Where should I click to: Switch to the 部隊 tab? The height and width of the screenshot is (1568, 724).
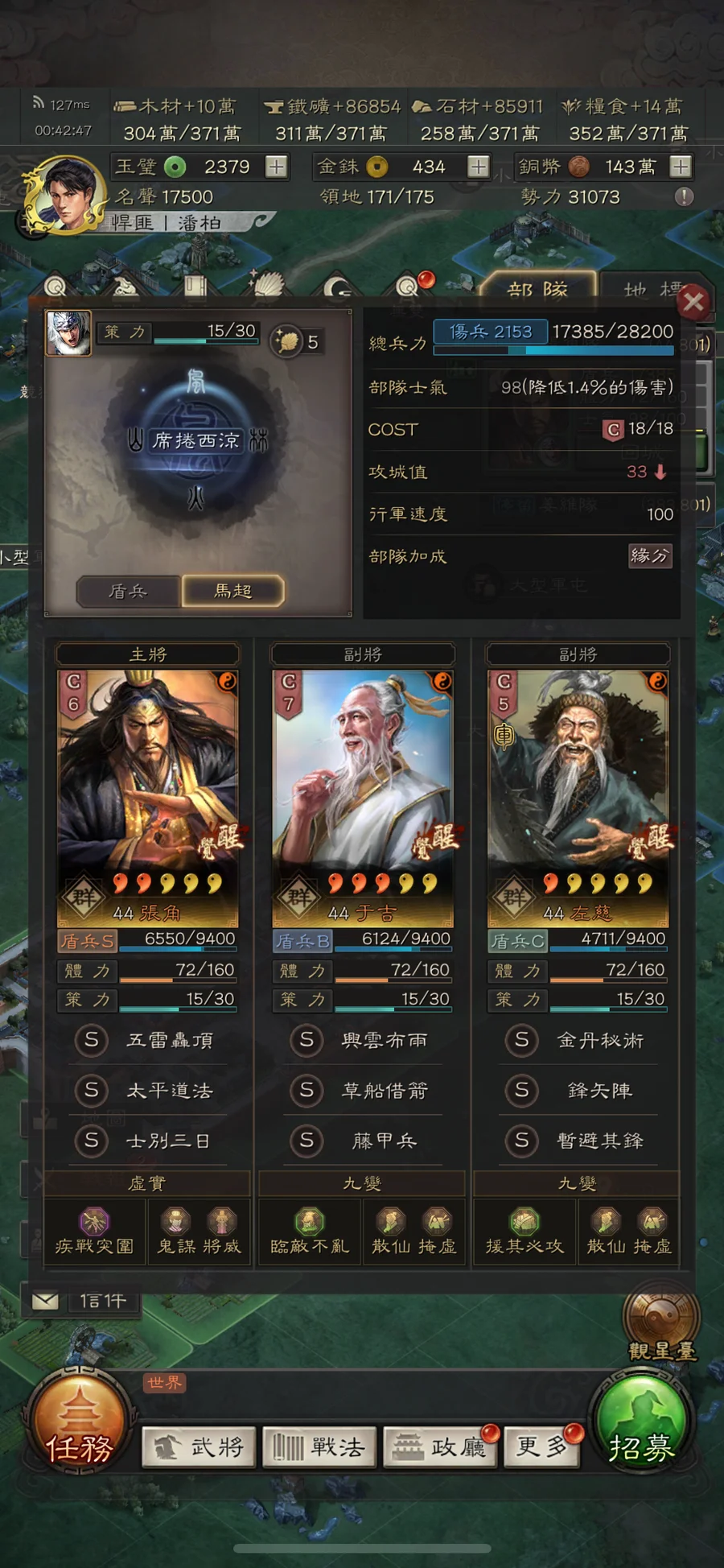point(538,287)
